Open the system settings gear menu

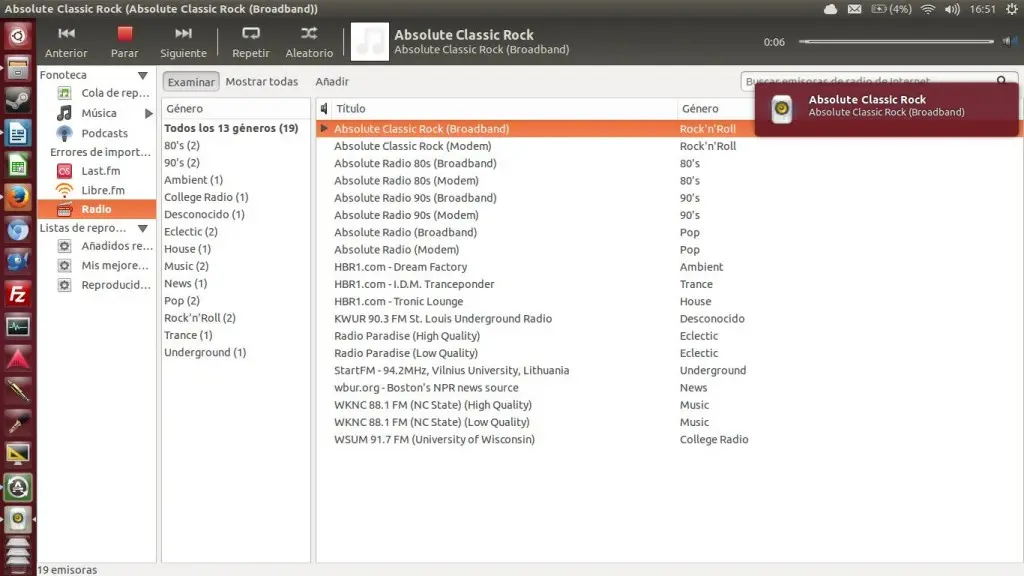[x=1012, y=9]
